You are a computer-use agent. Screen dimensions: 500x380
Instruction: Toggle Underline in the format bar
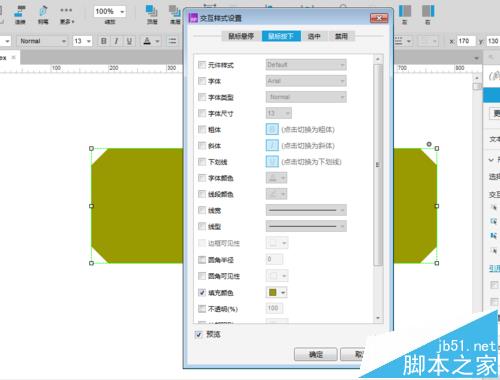(x=129, y=41)
